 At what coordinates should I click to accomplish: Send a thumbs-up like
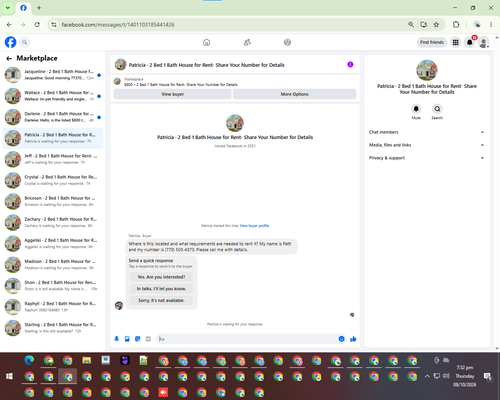click(353, 339)
